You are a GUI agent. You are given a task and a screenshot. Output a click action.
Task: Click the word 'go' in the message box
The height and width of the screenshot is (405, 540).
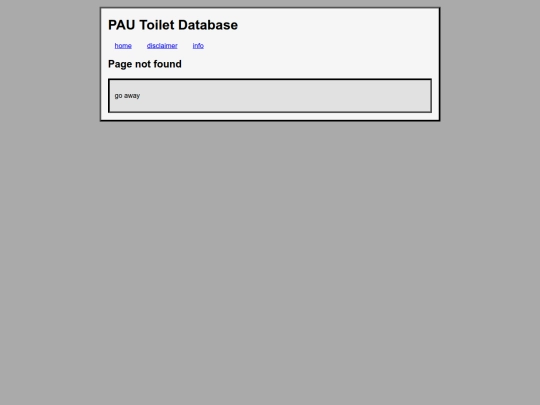coord(118,96)
